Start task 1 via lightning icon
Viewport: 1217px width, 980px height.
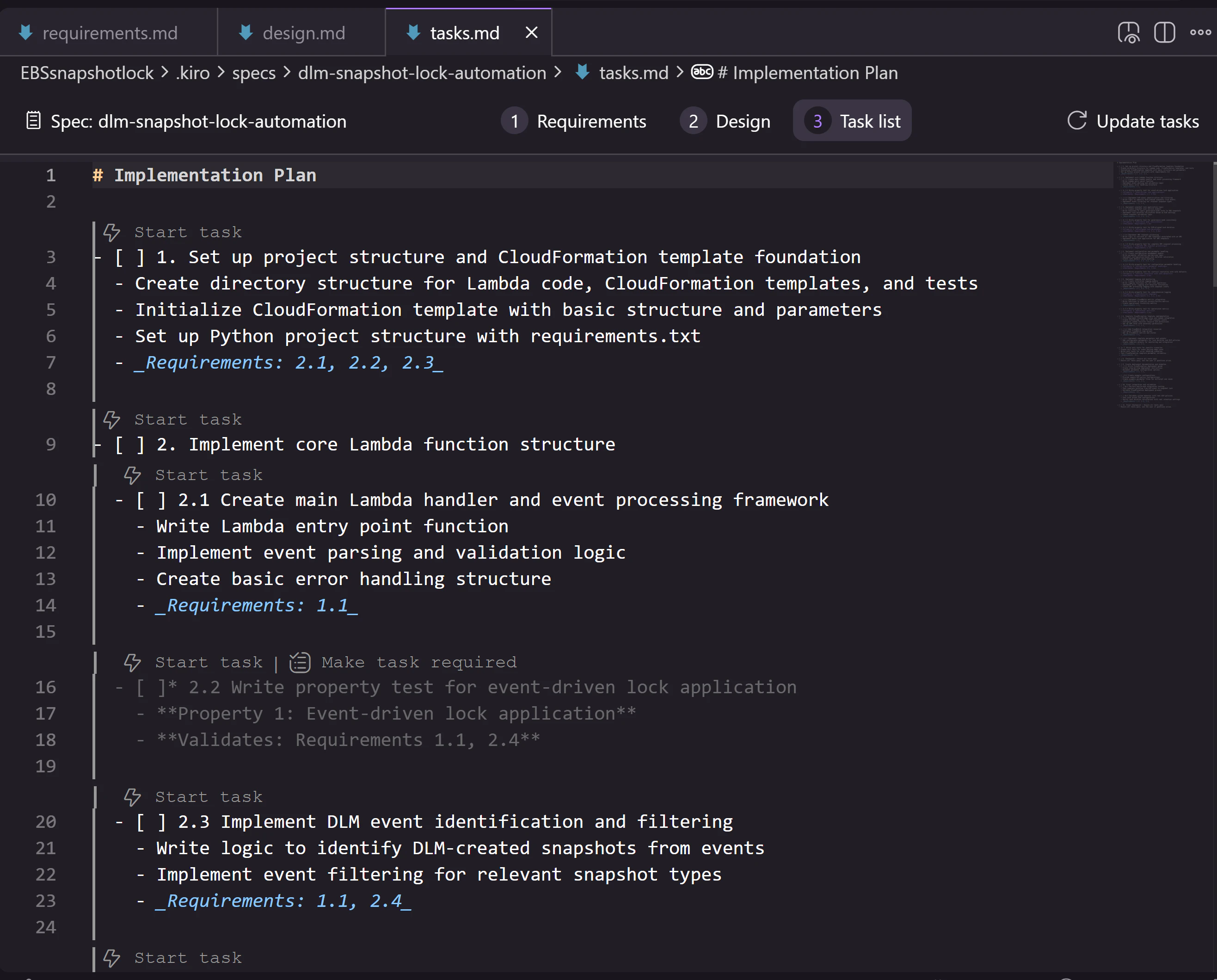point(111,232)
